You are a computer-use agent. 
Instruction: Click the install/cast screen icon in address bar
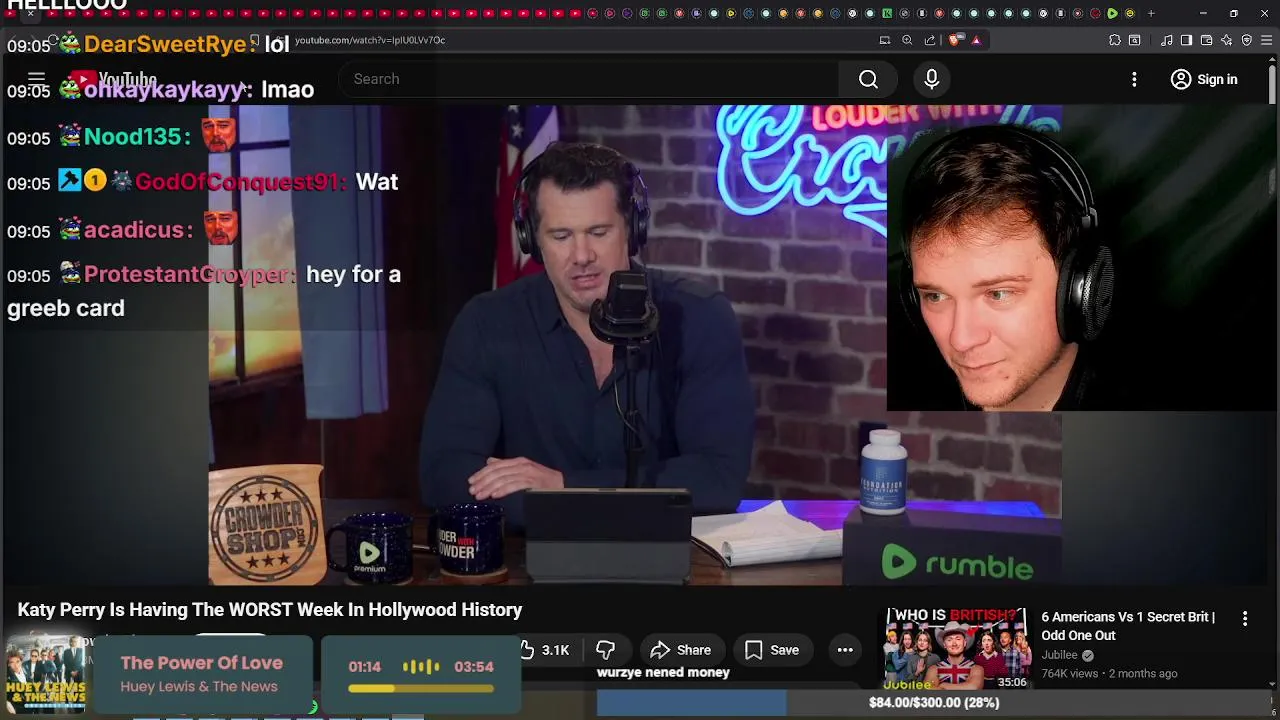click(x=885, y=40)
